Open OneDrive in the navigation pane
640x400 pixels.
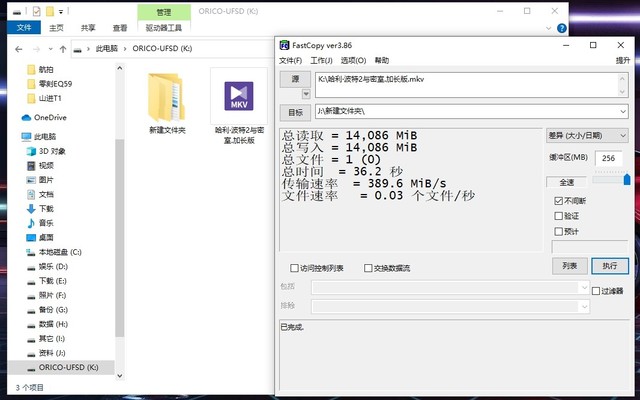(43, 117)
